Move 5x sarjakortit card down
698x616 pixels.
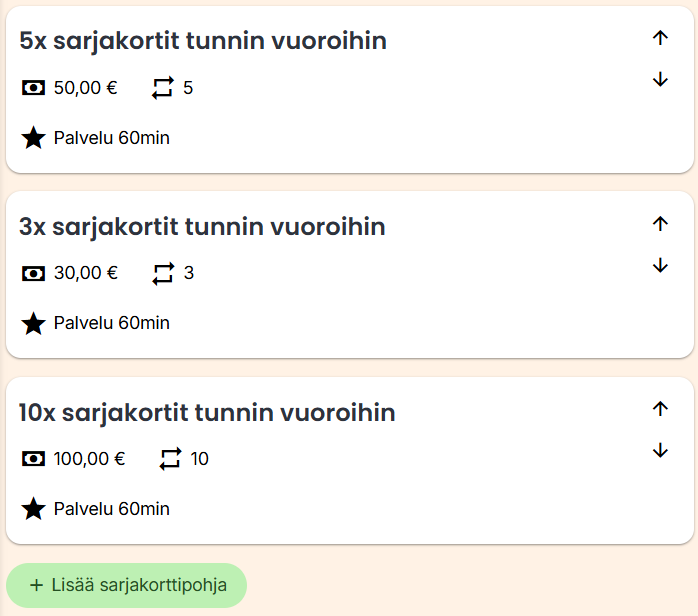(659, 80)
